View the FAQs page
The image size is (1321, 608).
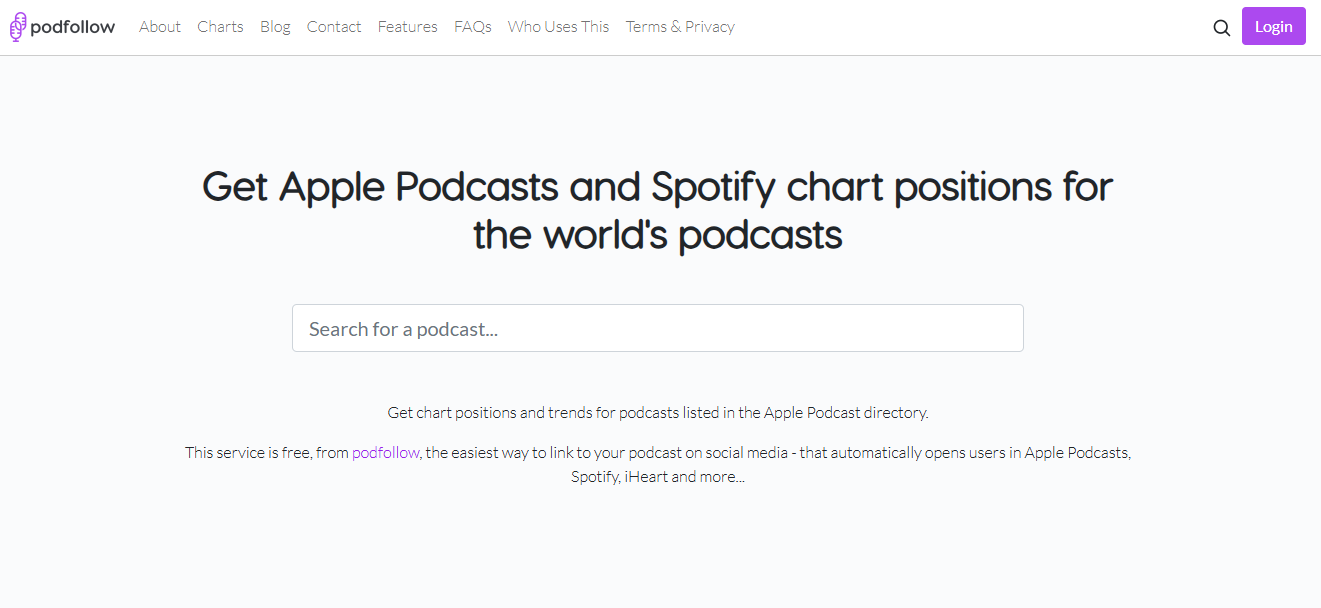473,27
